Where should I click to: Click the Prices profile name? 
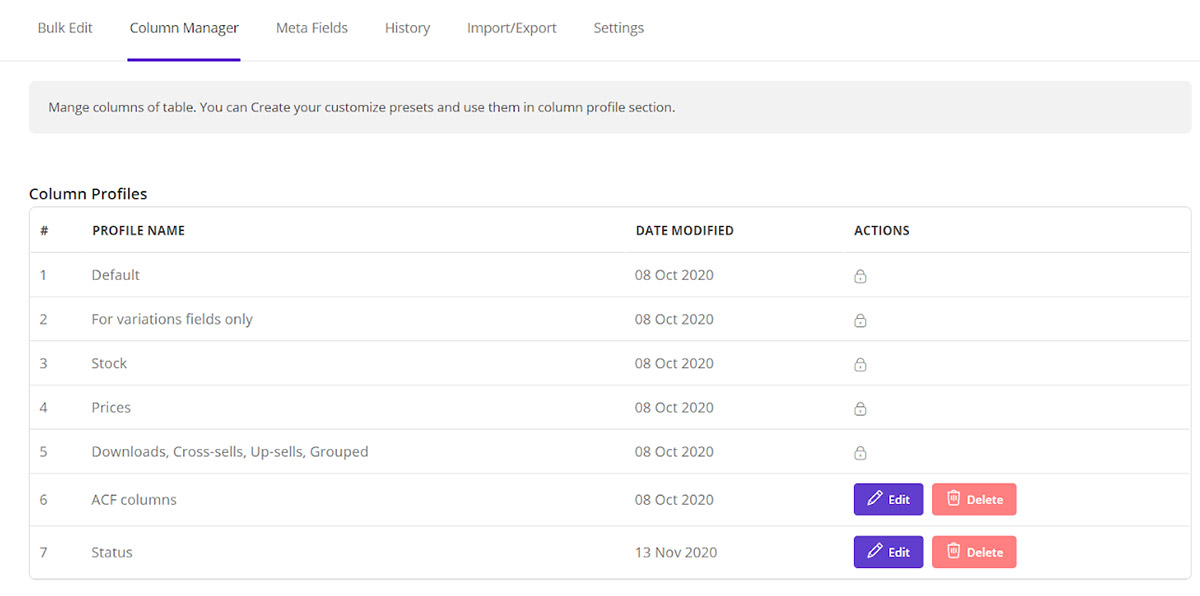111,407
